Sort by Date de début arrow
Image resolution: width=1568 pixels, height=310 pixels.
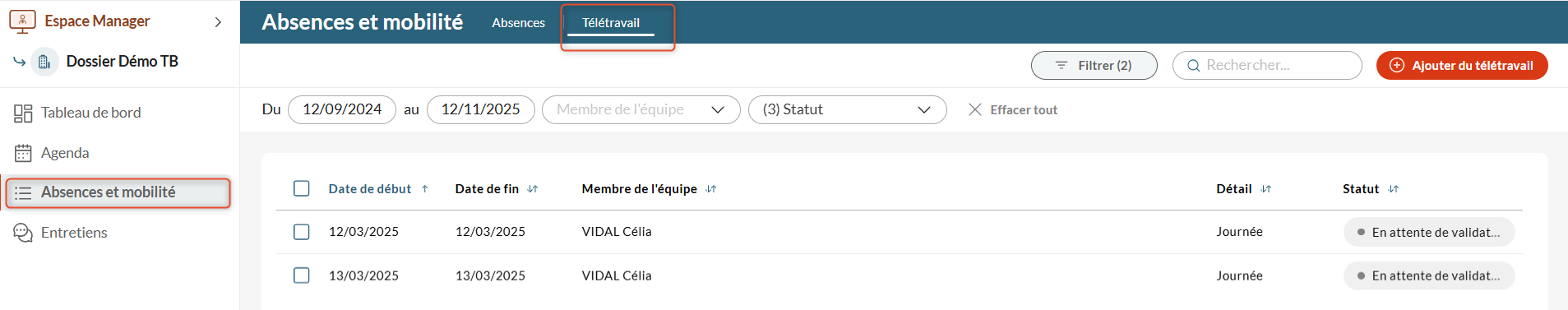pos(425,189)
